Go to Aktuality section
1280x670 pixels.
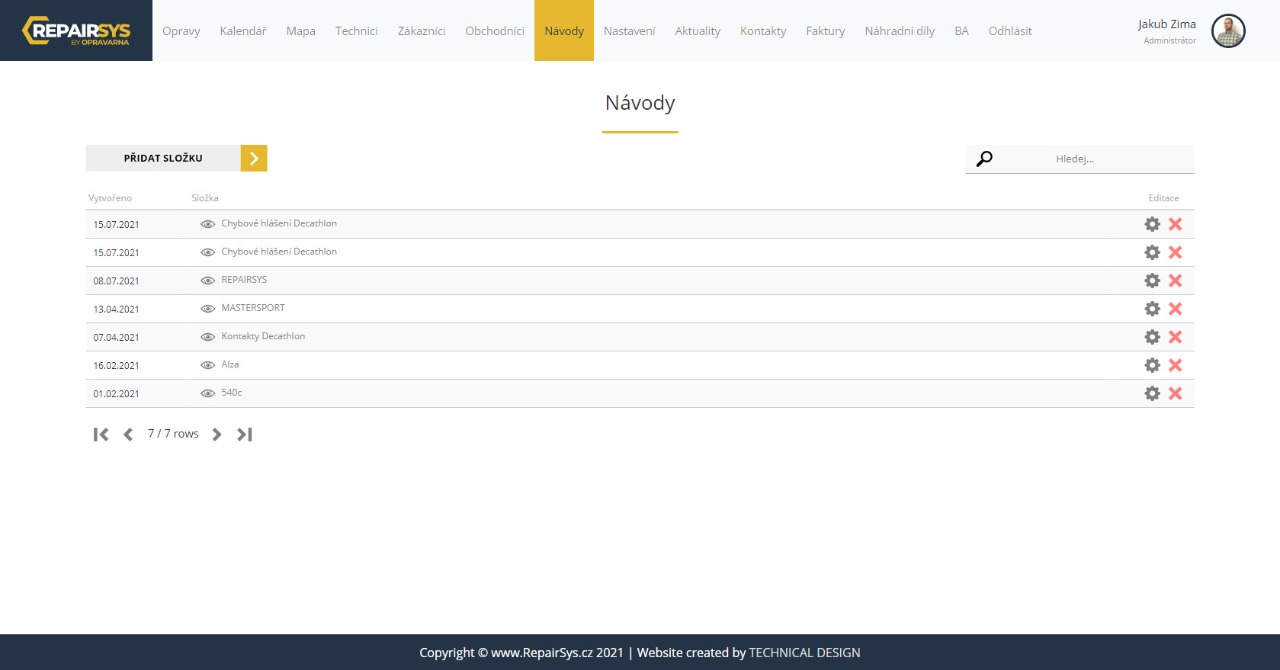698,31
